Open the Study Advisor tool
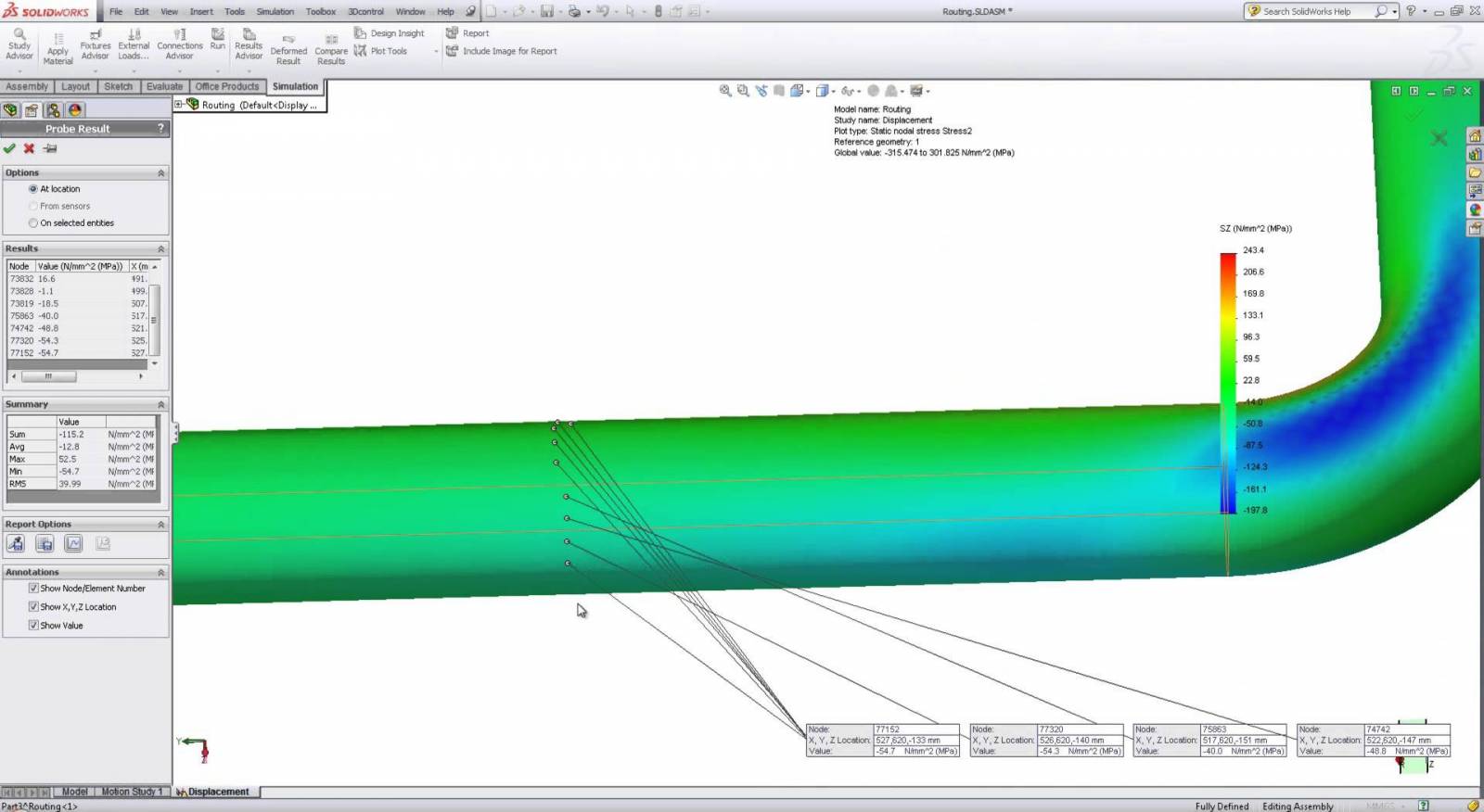Screen dimensions: 1484x812 [19, 44]
